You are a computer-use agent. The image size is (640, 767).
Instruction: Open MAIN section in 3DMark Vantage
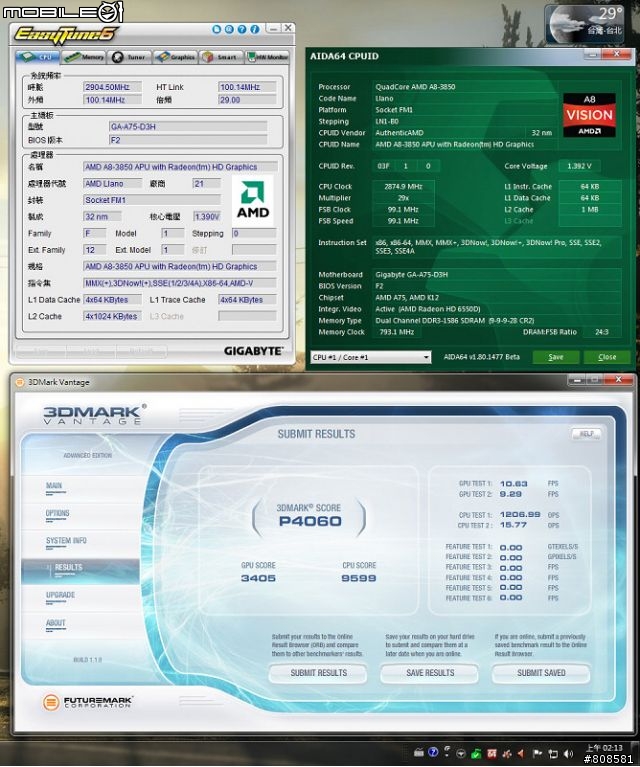[x=54, y=486]
